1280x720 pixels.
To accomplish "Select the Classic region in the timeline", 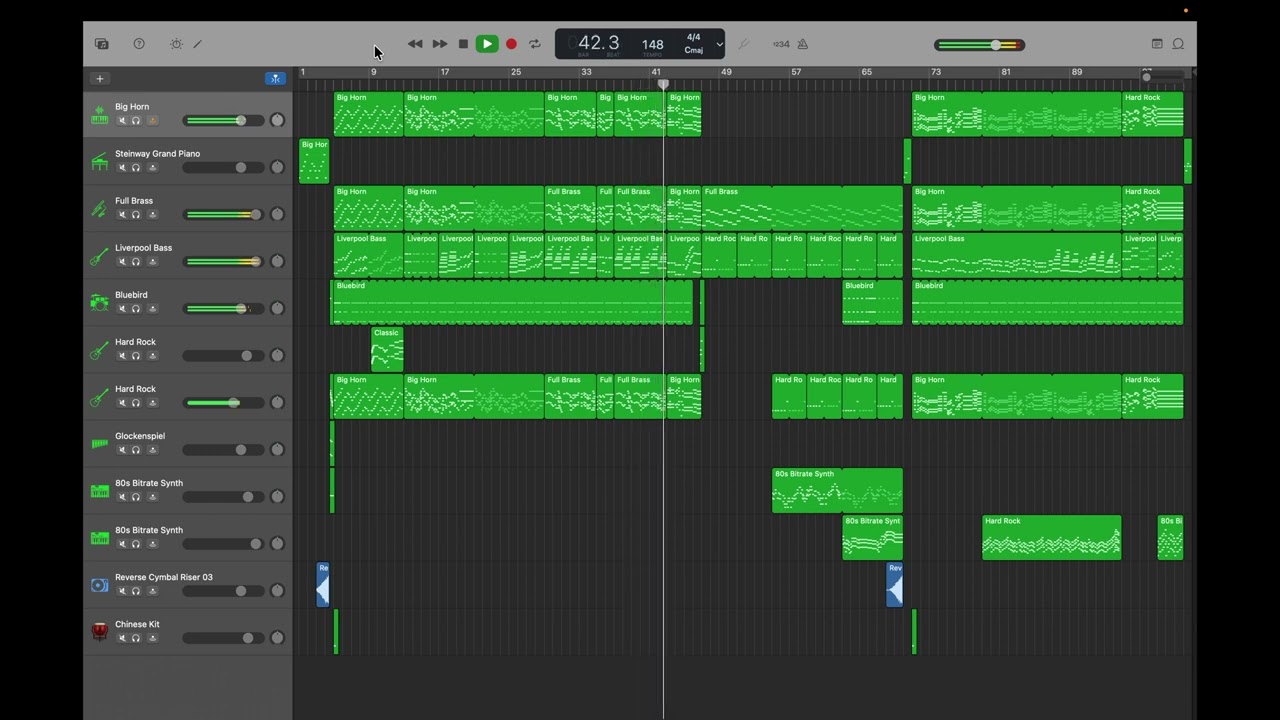I will [x=387, y=349].
